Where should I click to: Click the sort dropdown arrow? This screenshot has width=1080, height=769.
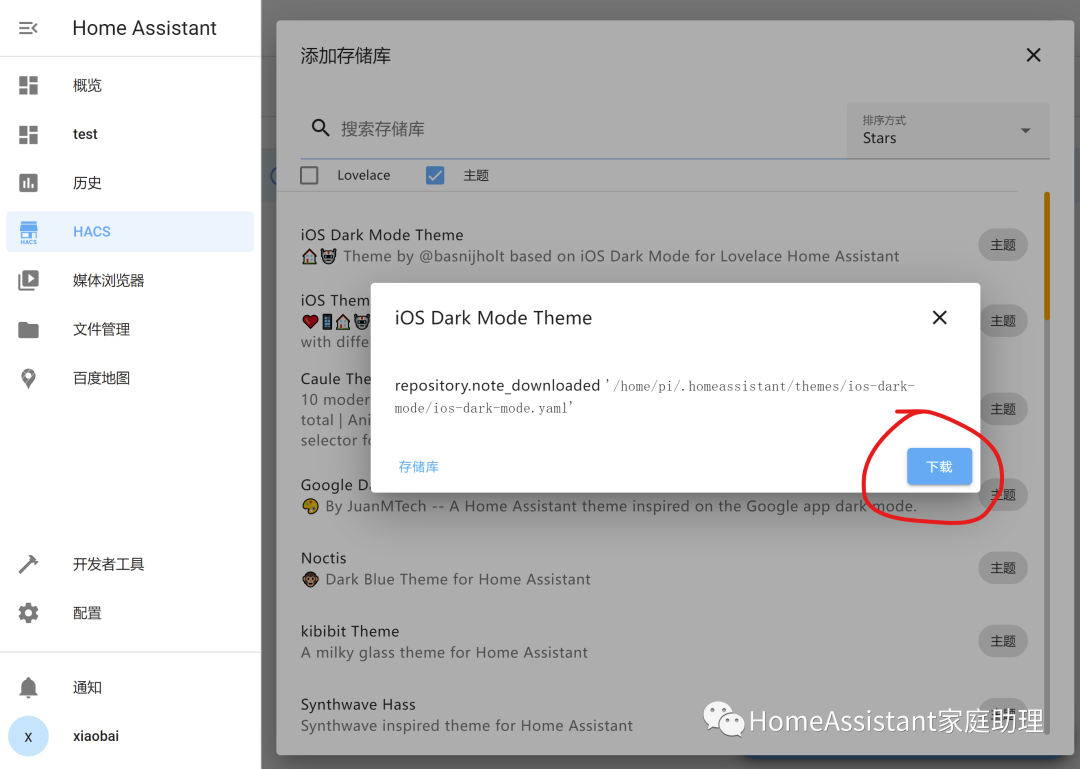[1026, 130]
